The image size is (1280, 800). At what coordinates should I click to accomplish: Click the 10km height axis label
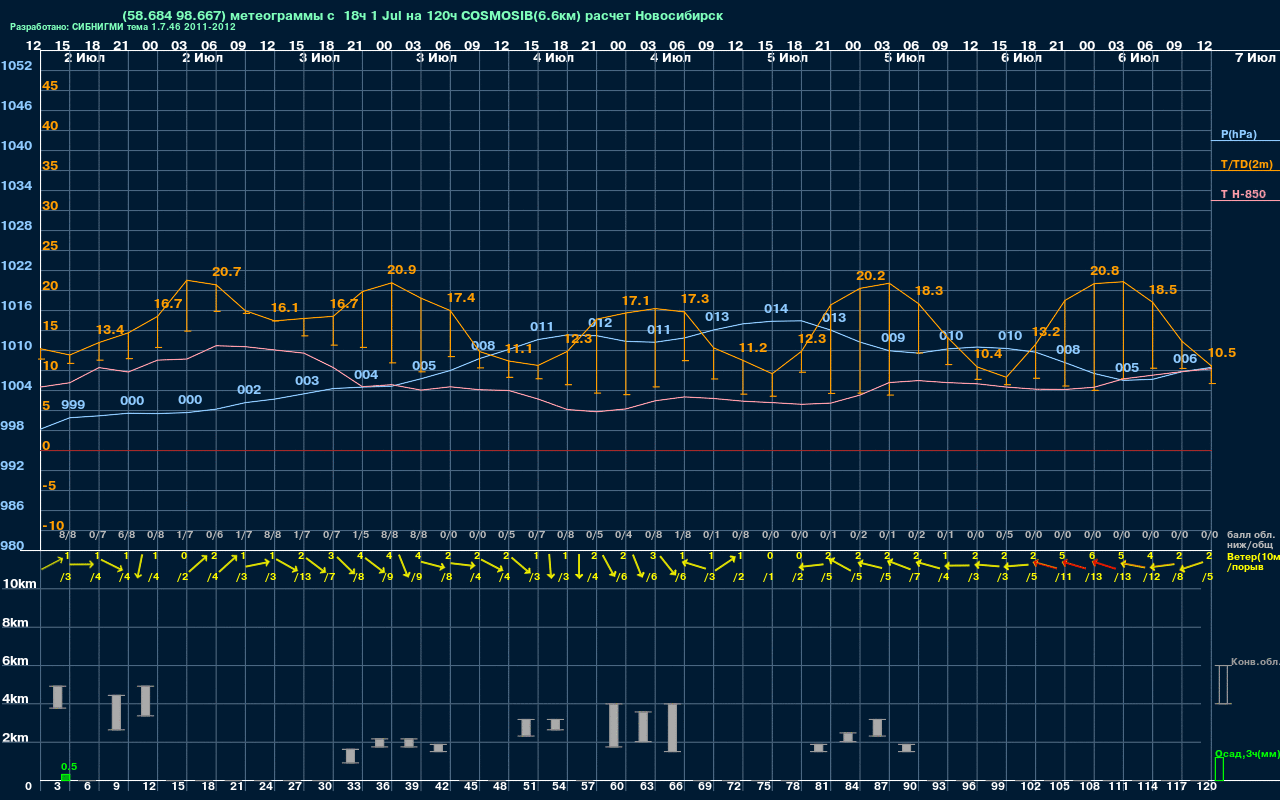click(x=17, y=584)
